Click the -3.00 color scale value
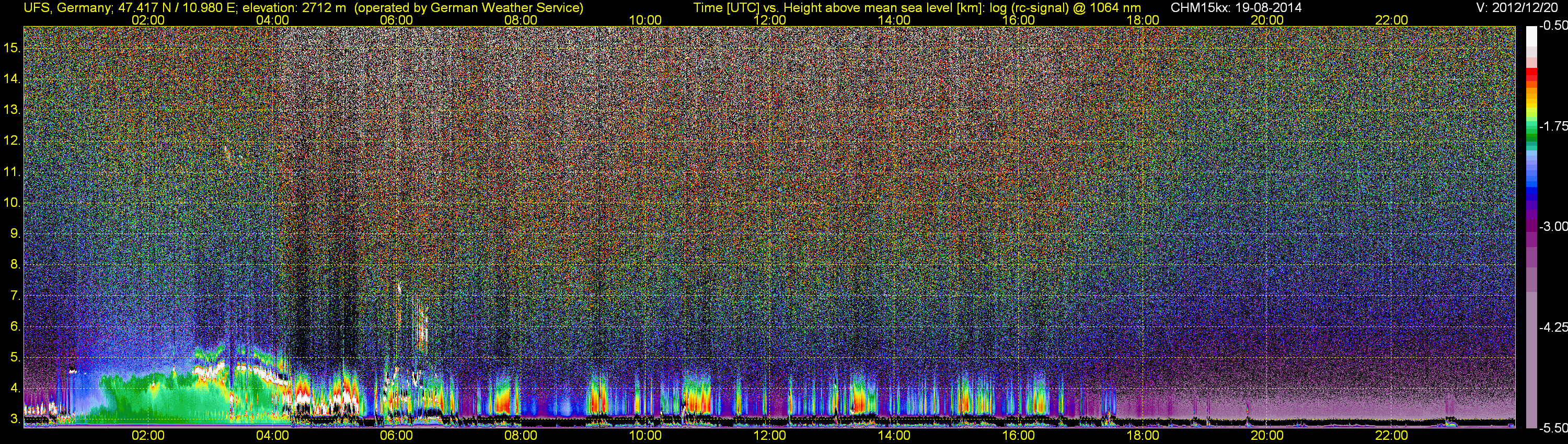 point(1553,226)
